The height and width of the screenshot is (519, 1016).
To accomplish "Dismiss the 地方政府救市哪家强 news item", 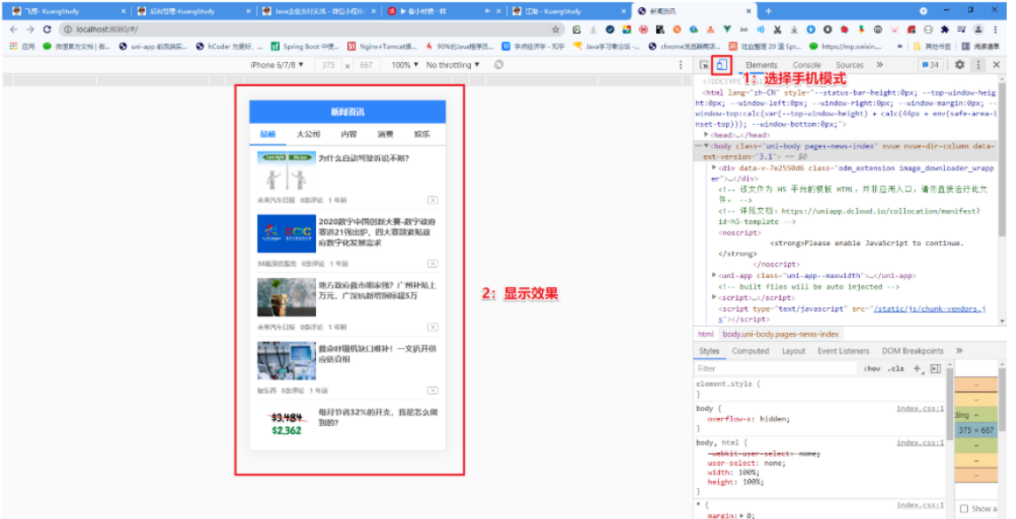I will click(432, 327).
